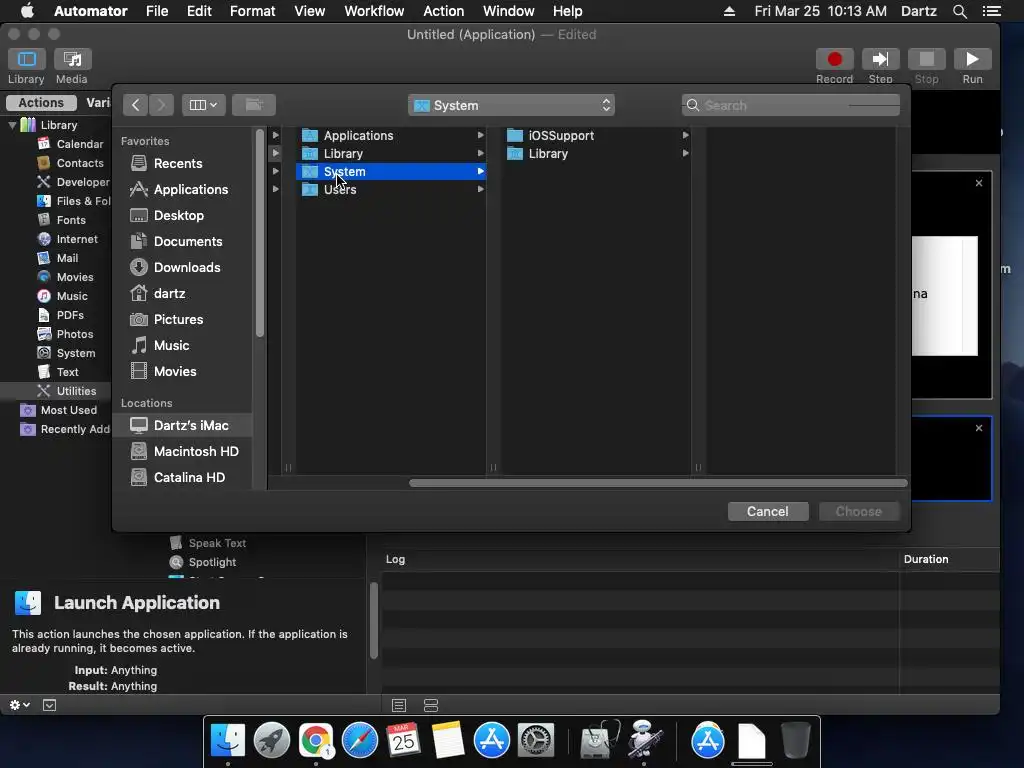Open Spotlight search in the menu bar
The width and height of the screenshot is (1024, 768).
[959, 11]
